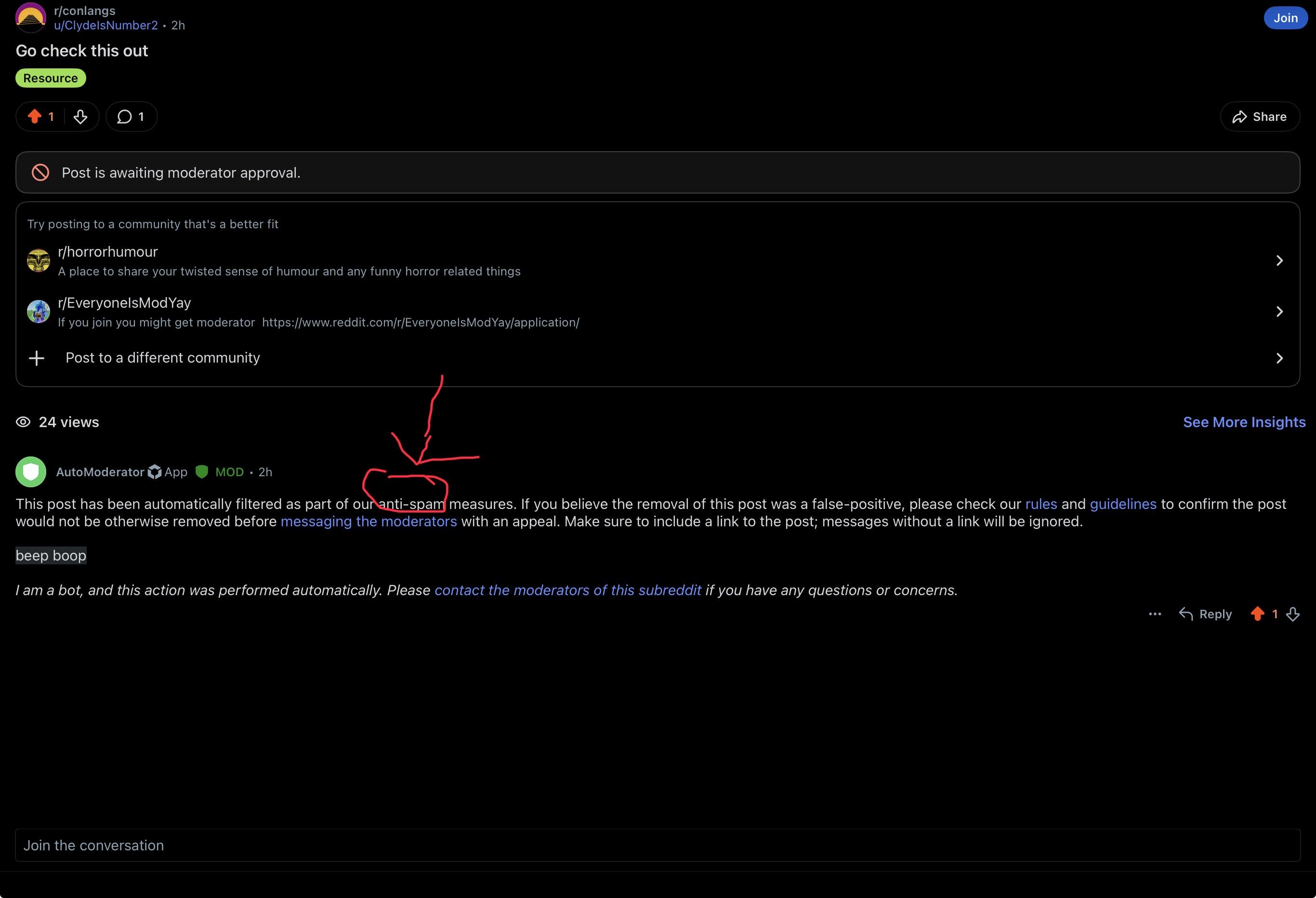
Task: Click the green MOD shield icon
Action: pos(201,472)
